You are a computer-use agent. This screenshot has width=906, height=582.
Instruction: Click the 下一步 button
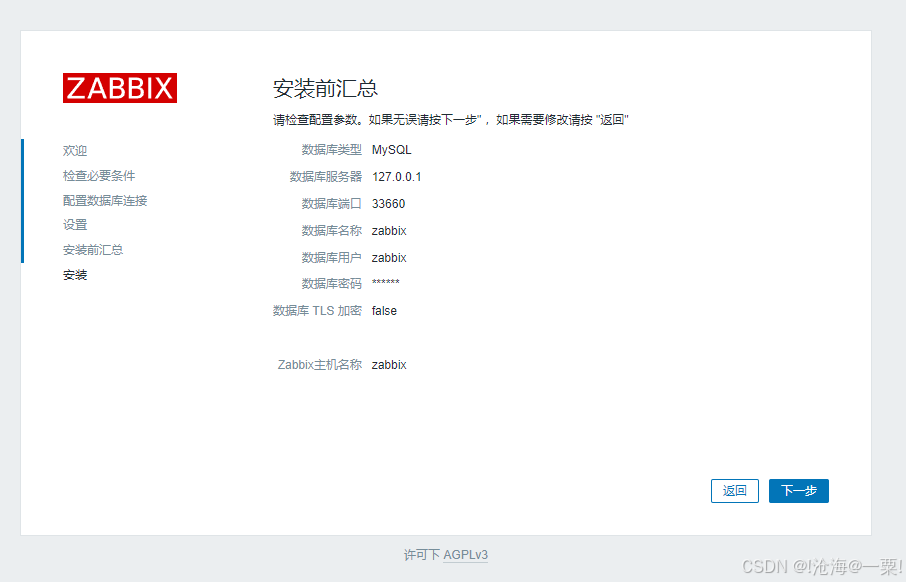click(799, 491)
